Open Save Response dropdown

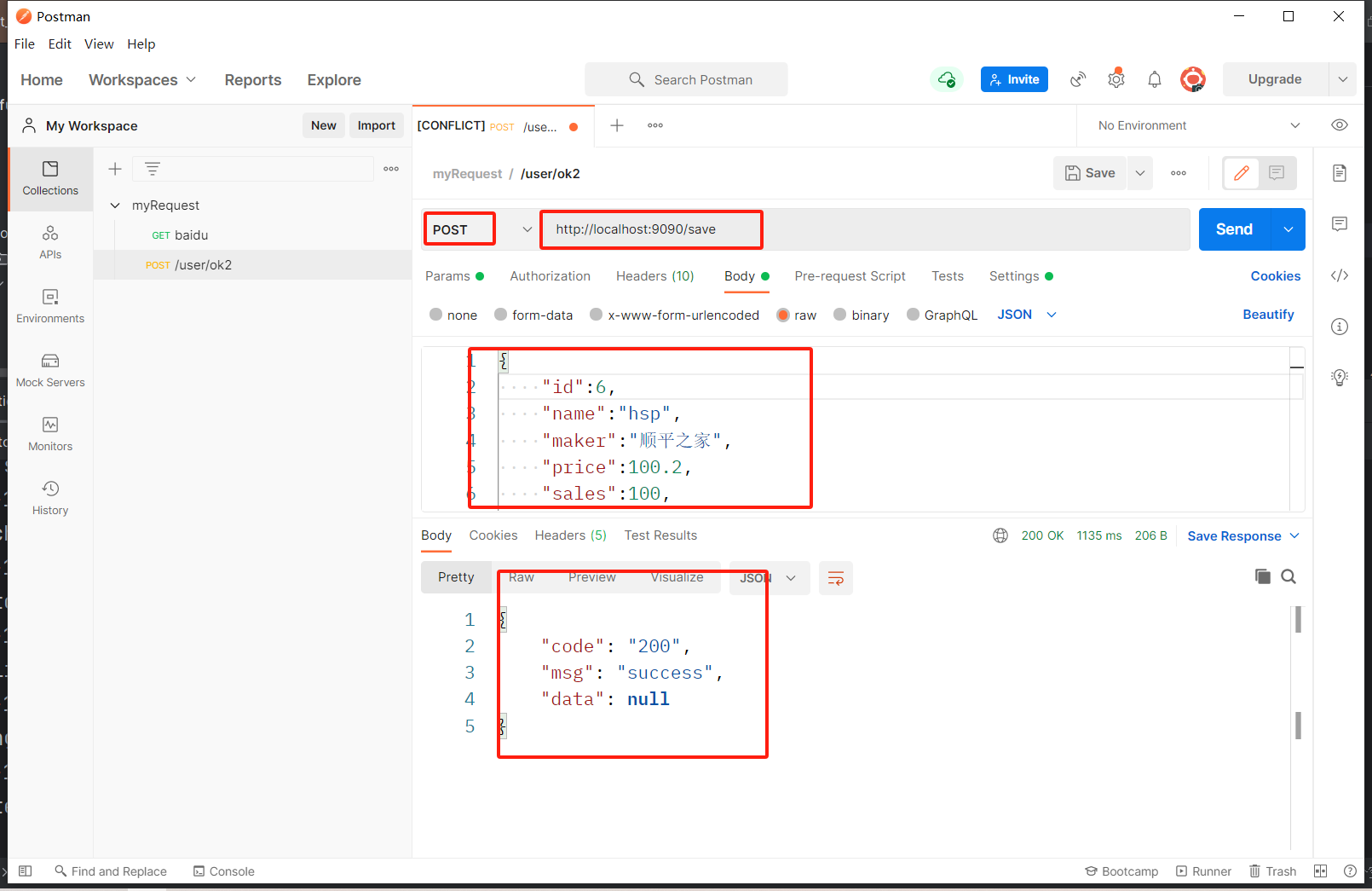1243,535
